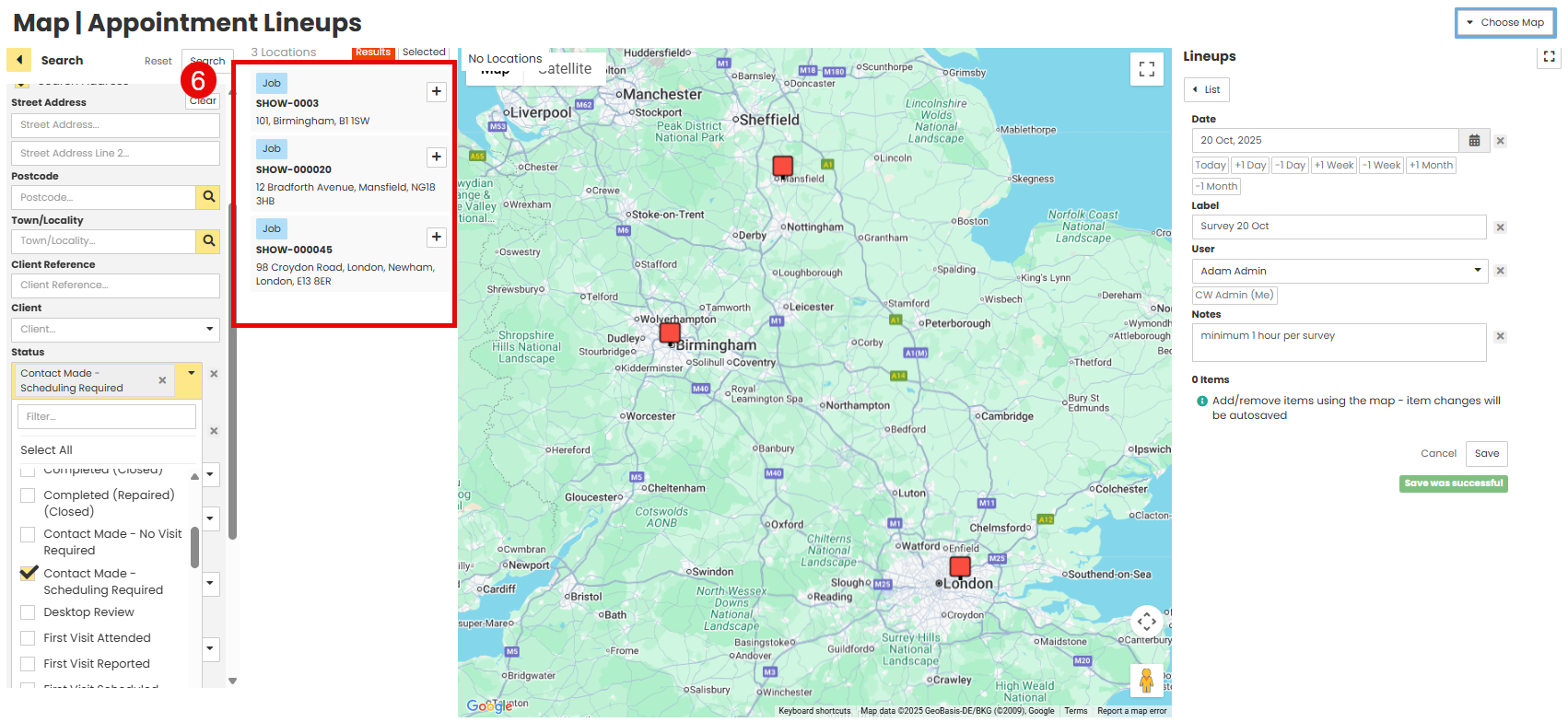Click the Birmingham red map marker
Screen dimensions: 1568x722
pyautogui.click(x=670, y=332)
